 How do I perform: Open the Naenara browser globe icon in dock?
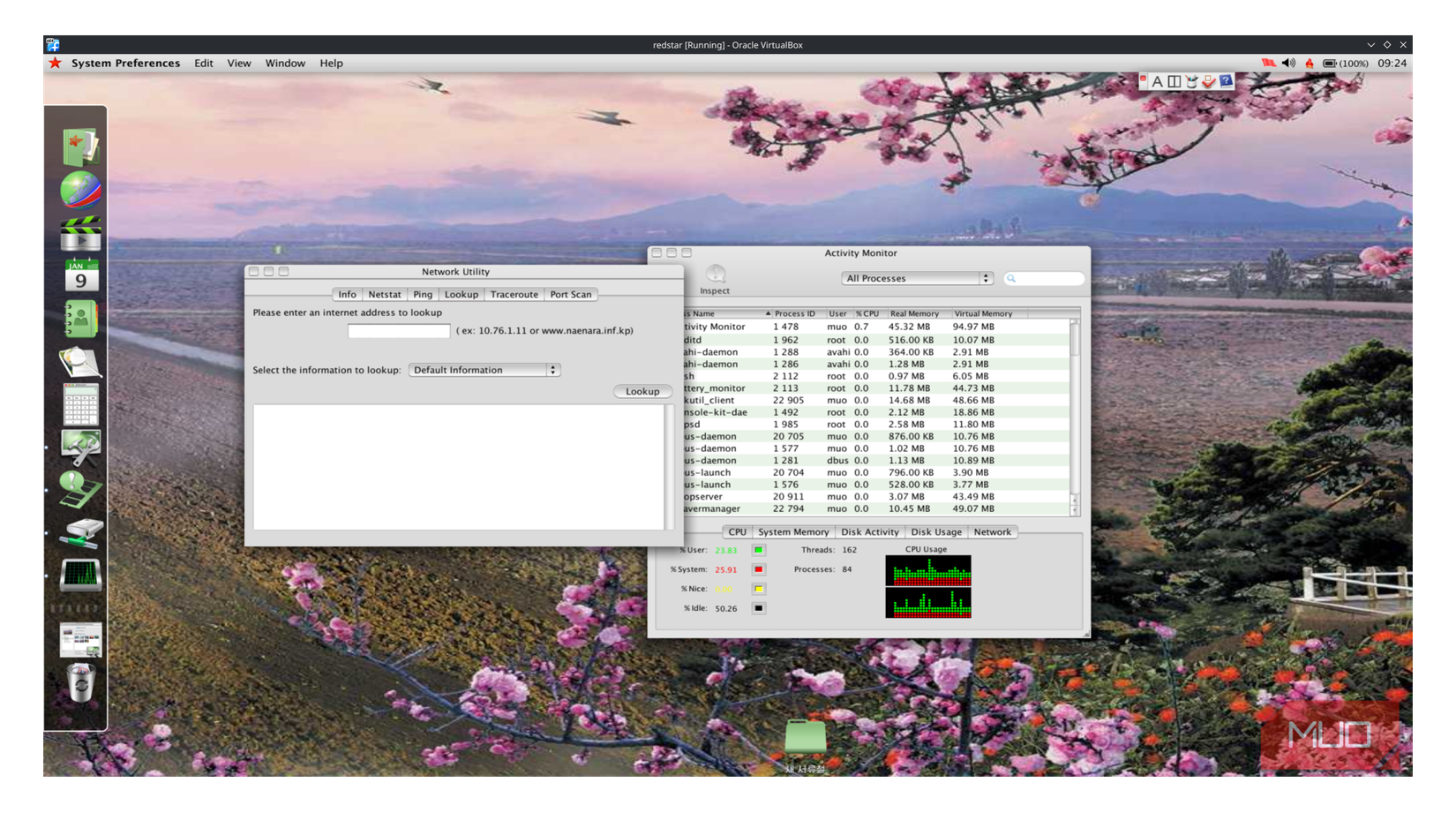point(79,188)
